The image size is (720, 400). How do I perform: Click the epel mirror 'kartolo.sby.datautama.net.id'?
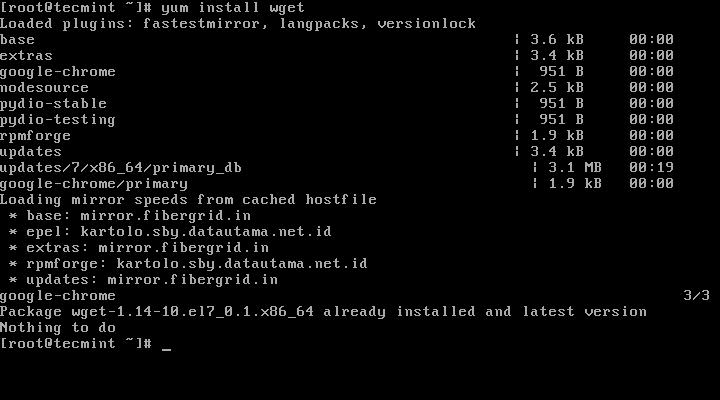click(206, 232)
